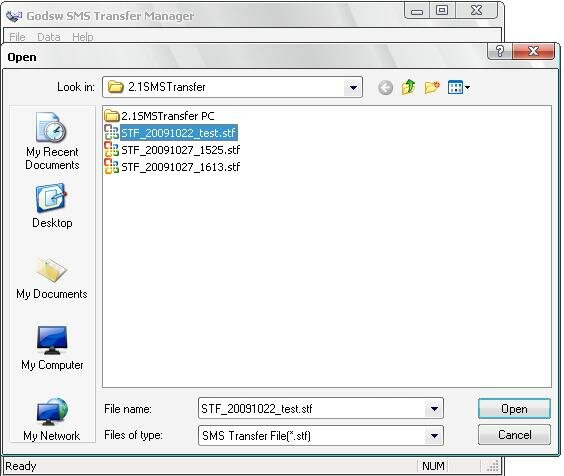Image resolution: width=564 pixels, height=476 pixels.
Task: Go up one folder level
Action: click(408, 87)
